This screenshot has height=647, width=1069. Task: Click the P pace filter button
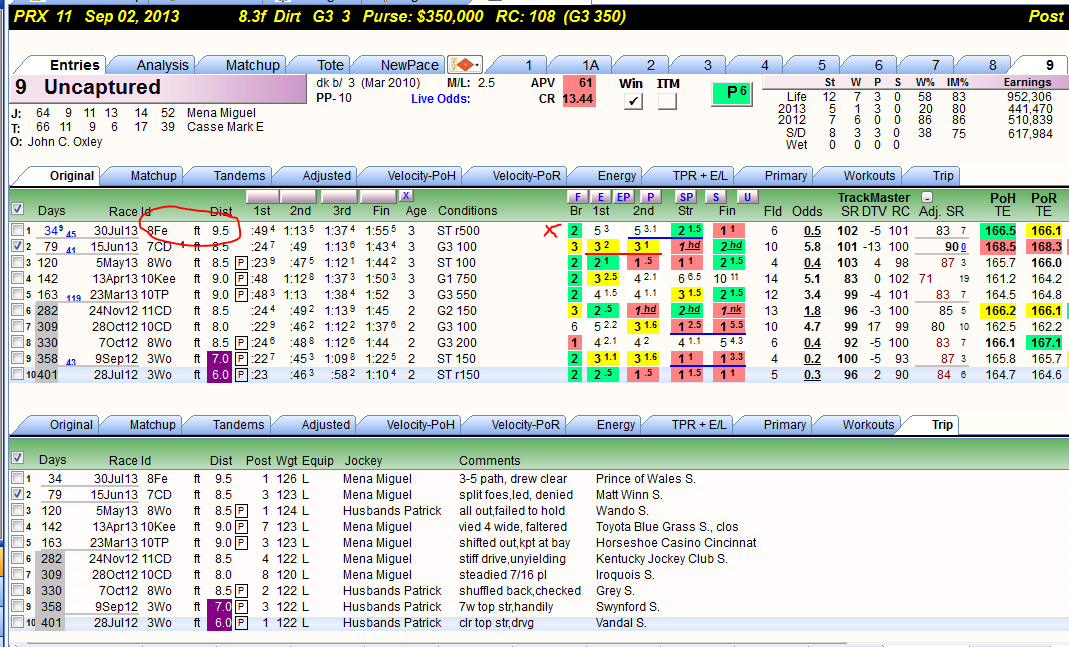[x=650, y=197]
